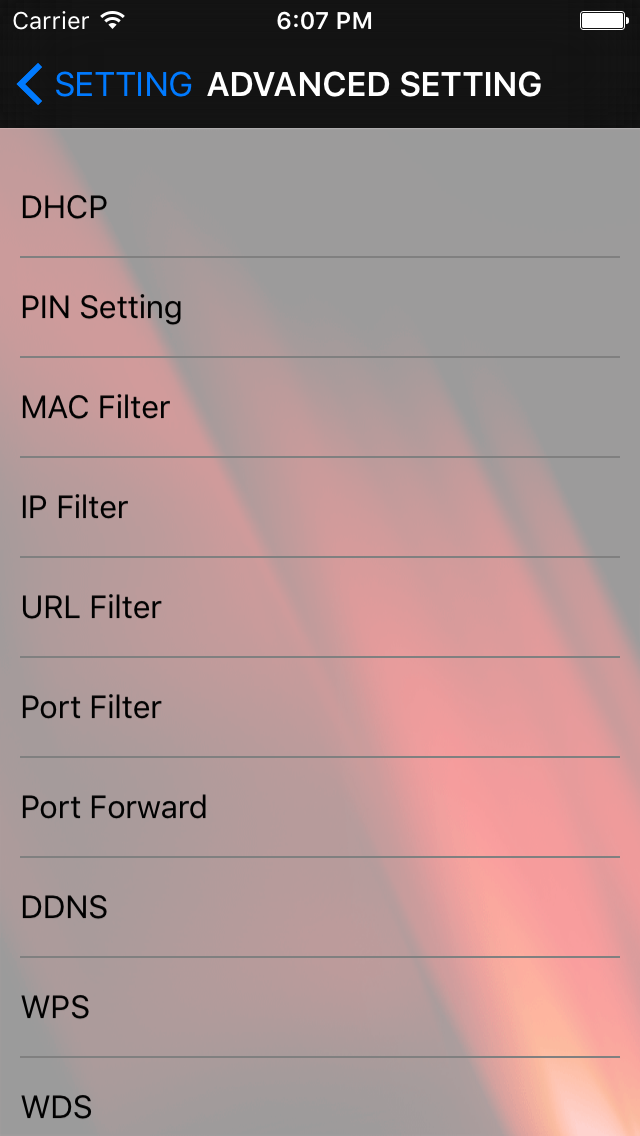This screenshot has width=640, height=1136.
Task: Tap the 6:07 PM clock
Action: 324,21
